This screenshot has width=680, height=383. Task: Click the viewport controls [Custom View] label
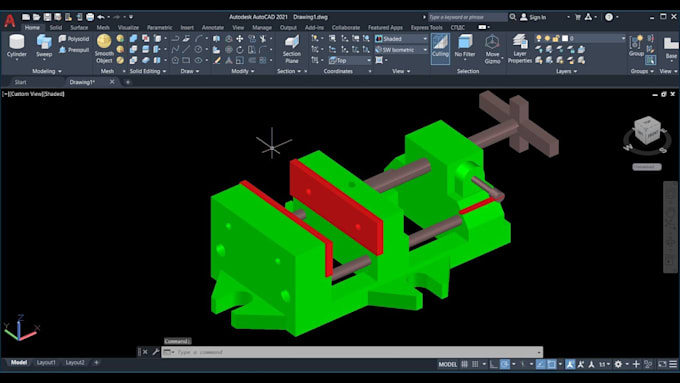[26, 94]
